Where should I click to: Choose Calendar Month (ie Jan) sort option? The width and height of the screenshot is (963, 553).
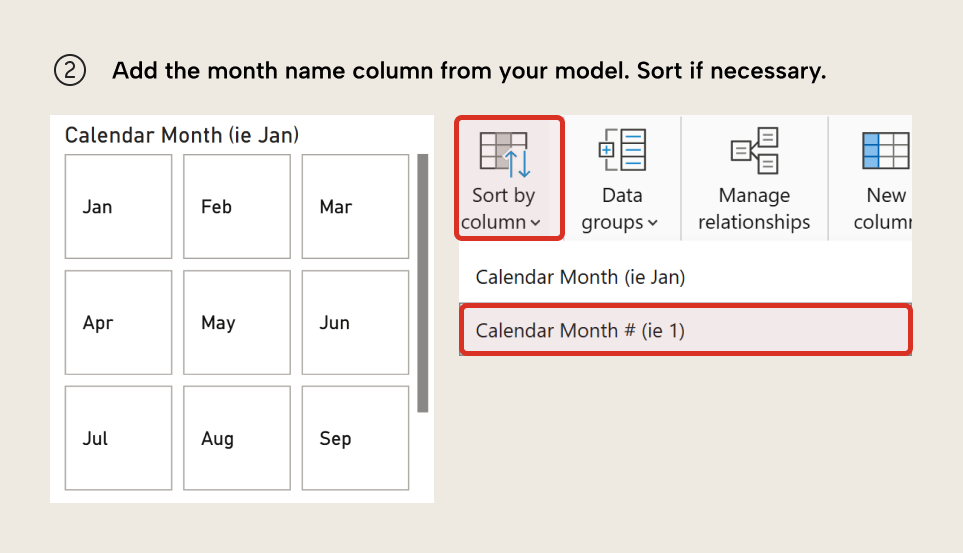click(580, 277)
